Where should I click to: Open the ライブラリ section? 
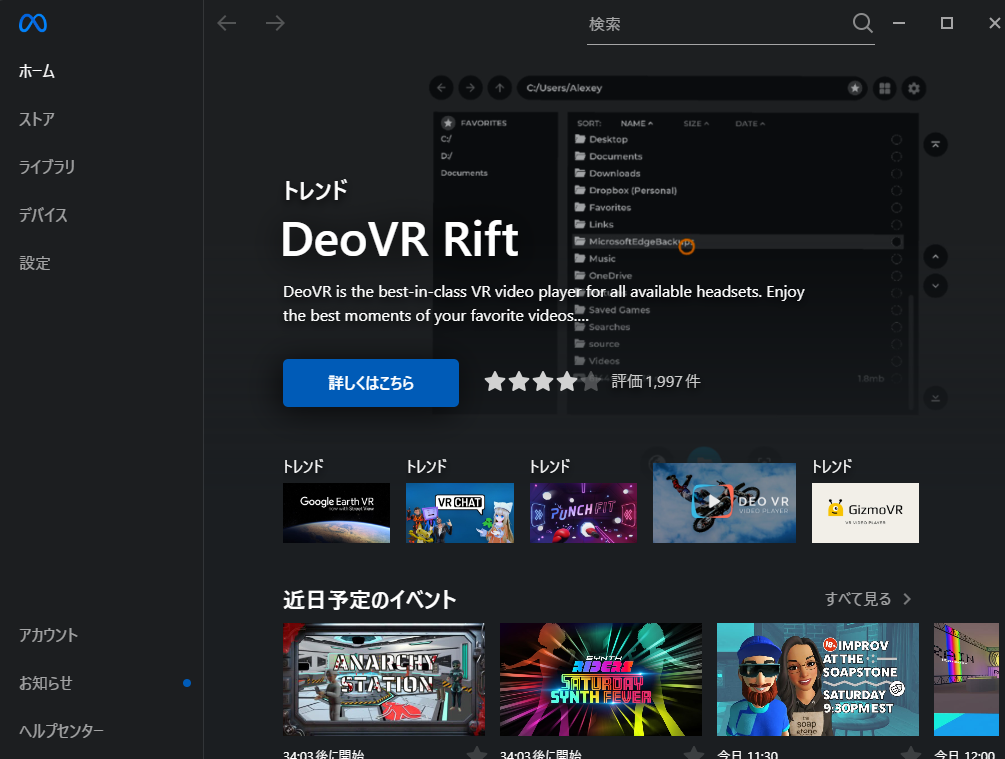(47, 167)
